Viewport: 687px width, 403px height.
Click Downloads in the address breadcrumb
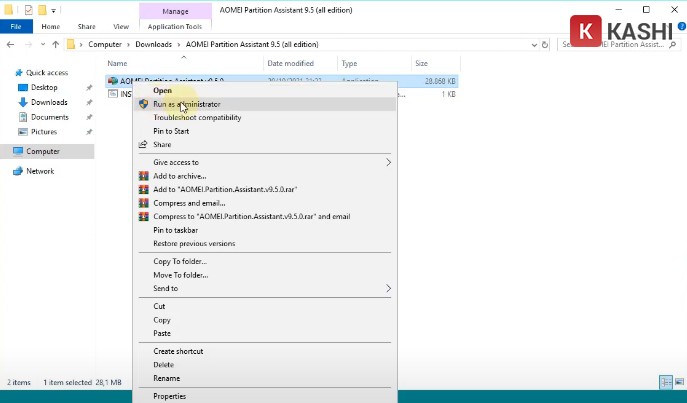coord(153,44)
